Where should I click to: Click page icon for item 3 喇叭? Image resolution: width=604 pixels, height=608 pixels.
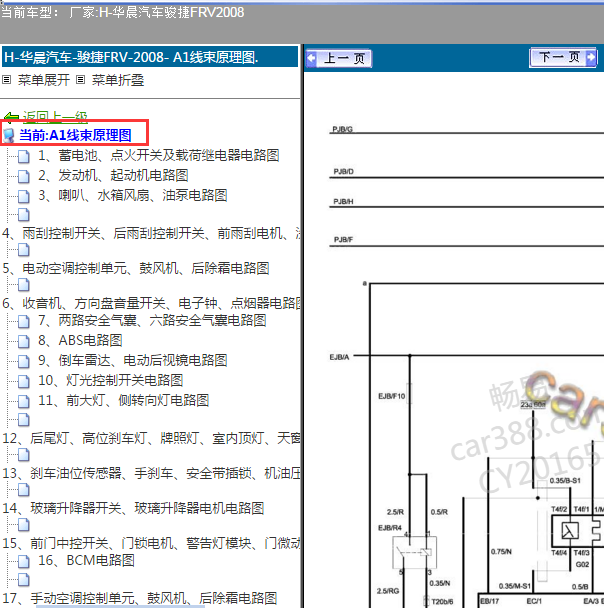tap(24, 196)
